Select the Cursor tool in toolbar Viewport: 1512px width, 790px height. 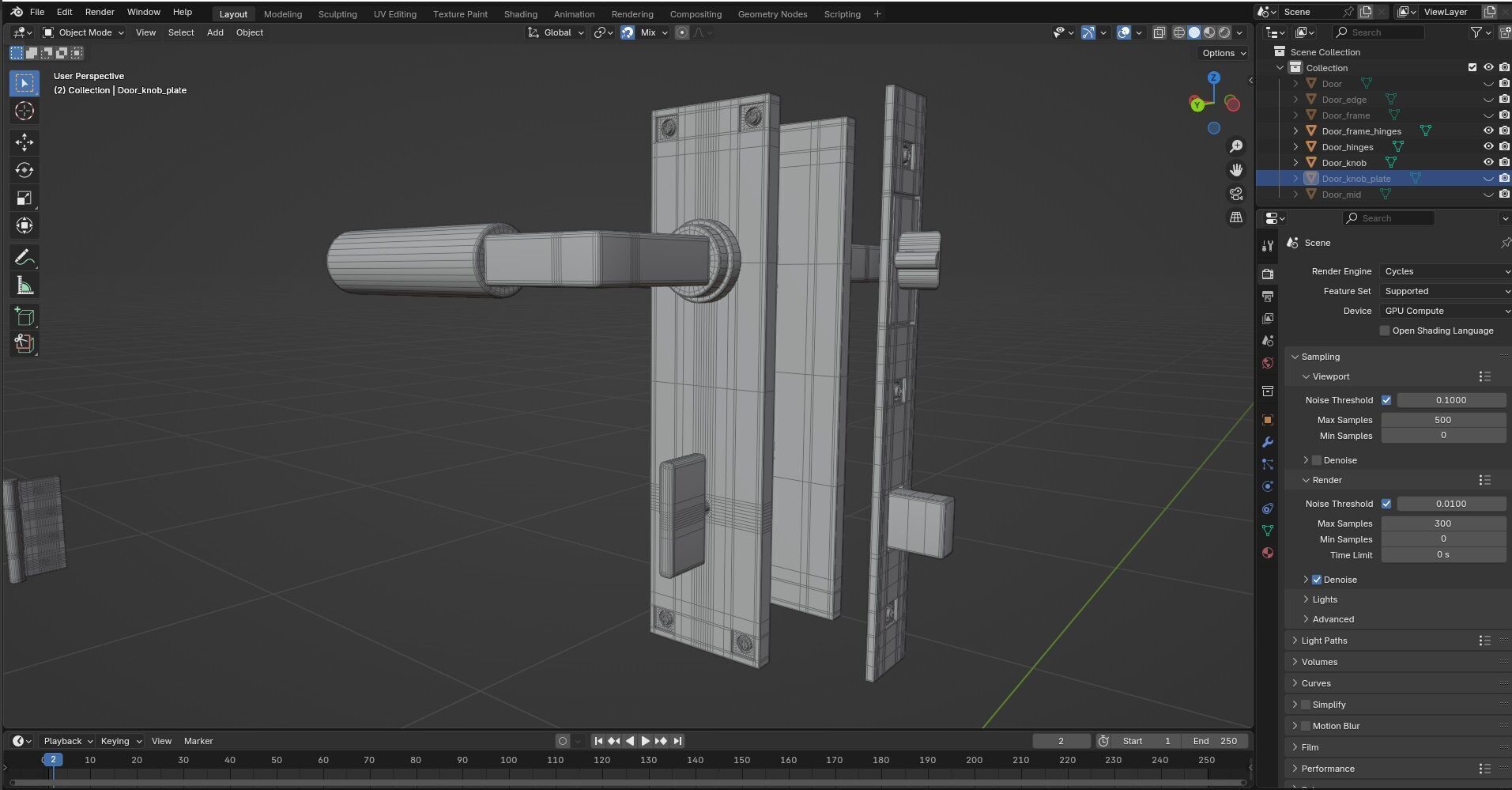coord(25,112)
